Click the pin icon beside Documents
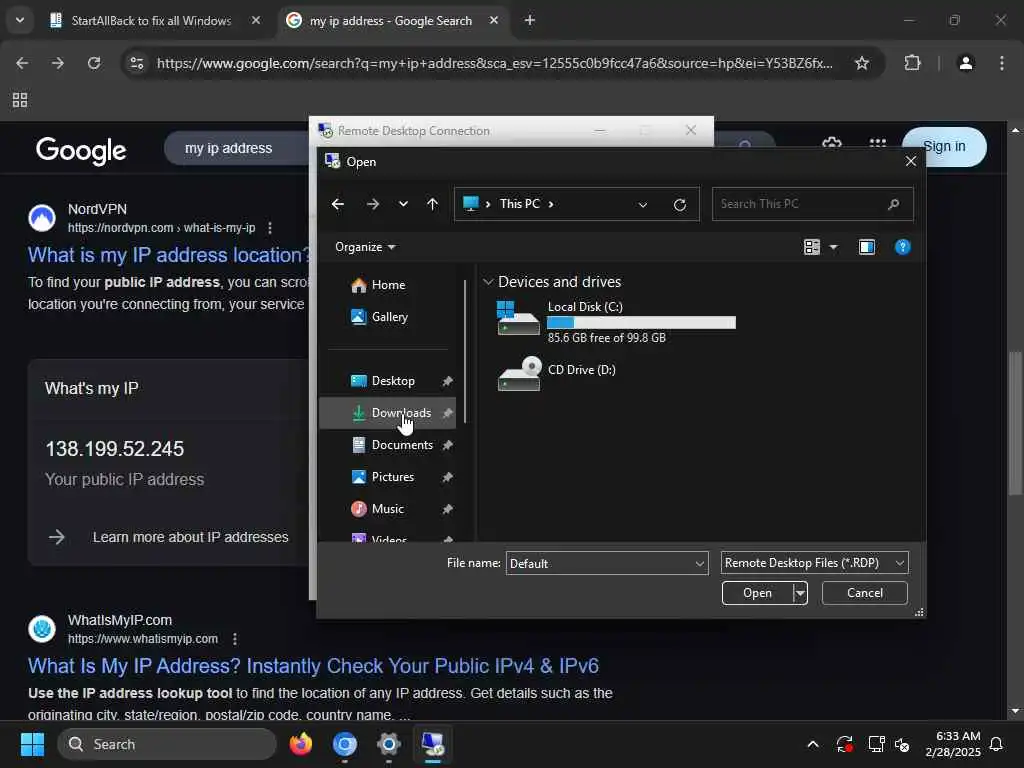This screenshot has width=1024, height=768. [x=447, y=445]
